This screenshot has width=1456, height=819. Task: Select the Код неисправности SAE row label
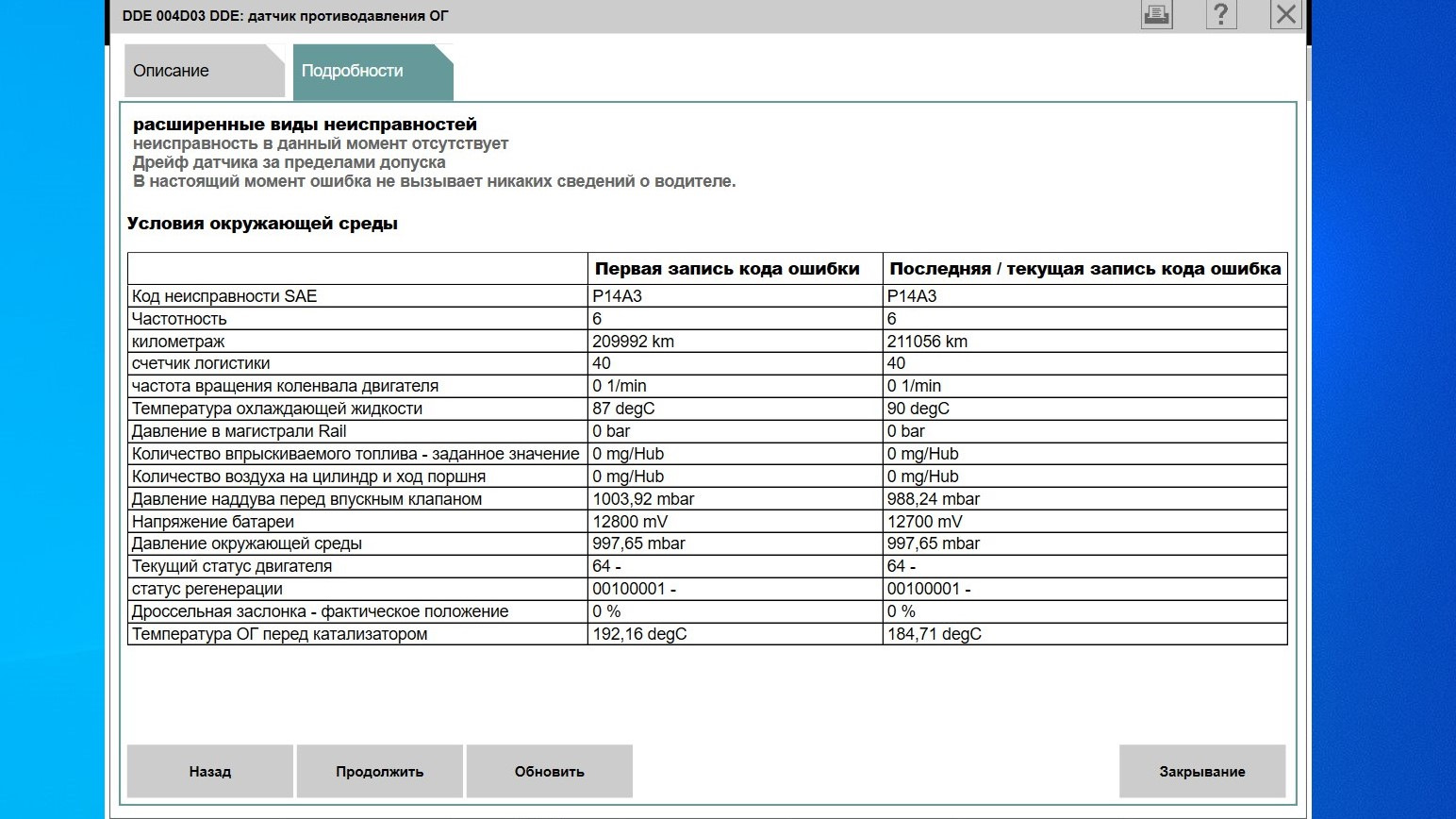(224, 296)
